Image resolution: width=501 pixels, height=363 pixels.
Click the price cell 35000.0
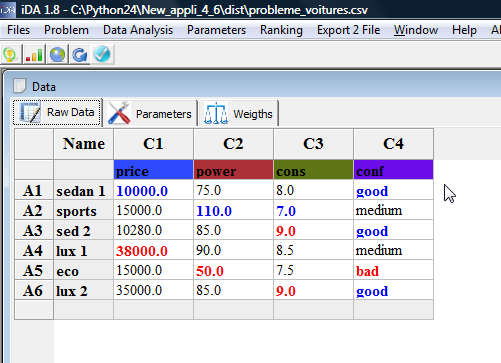click(154, 290)
